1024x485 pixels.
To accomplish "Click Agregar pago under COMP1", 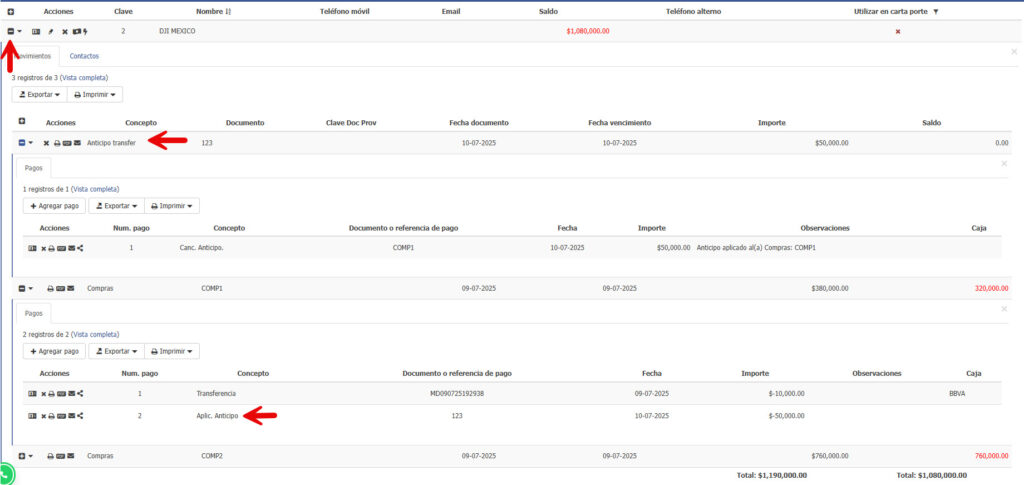I will 55,351.
